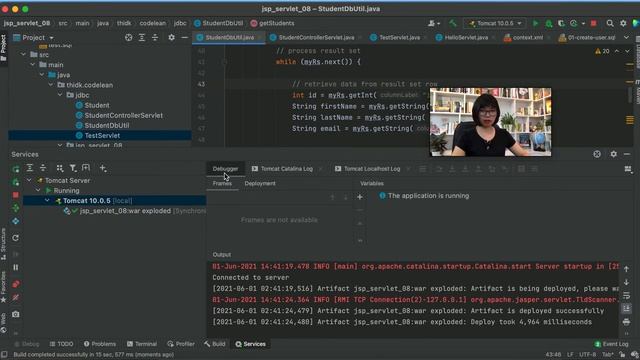The width and height of the screenshot is (640, 360).
Task: Run the Tomcat 10.0.5 configuration
Action: (x=535, y=24)
